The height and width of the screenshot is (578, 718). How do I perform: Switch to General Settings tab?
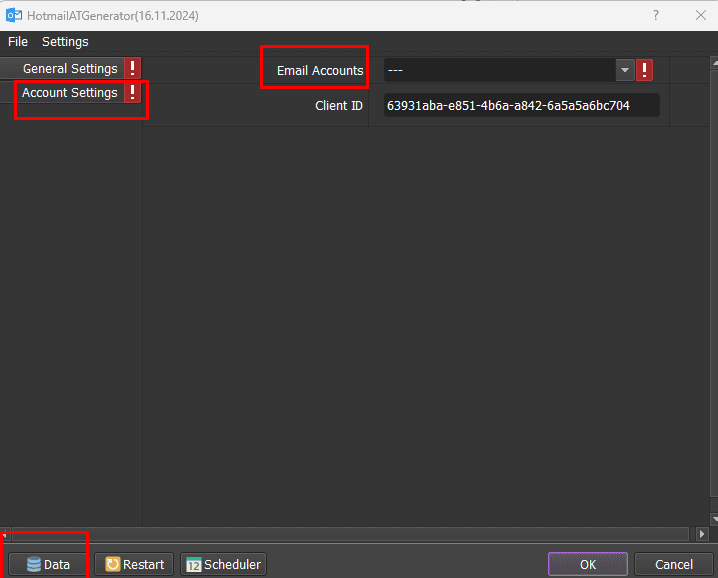pyautogui.click(x=70, y=69)
